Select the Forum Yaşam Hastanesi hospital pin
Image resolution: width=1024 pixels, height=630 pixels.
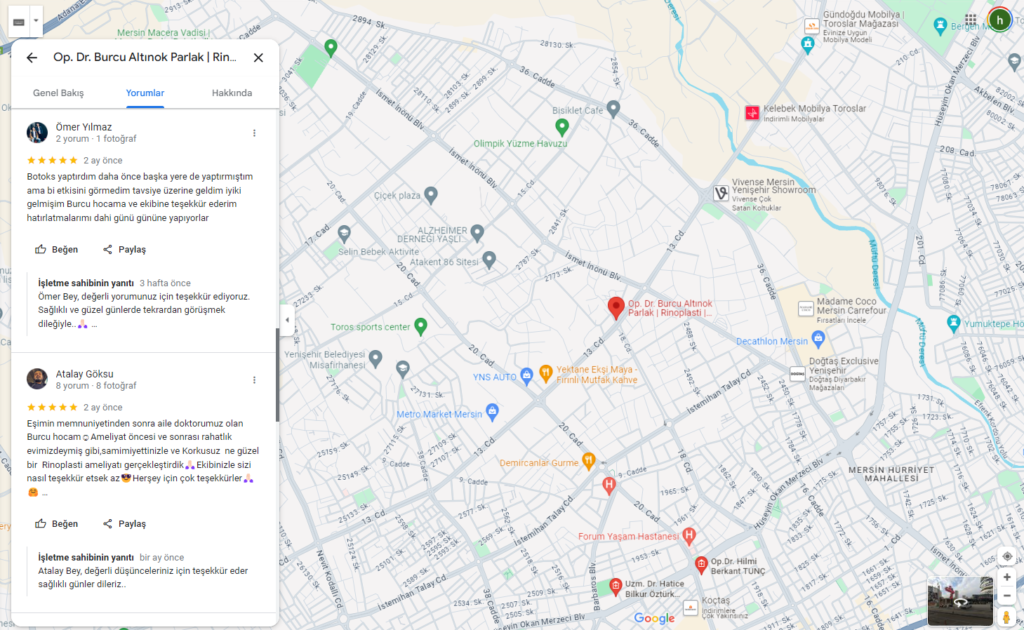coord(689,536)
